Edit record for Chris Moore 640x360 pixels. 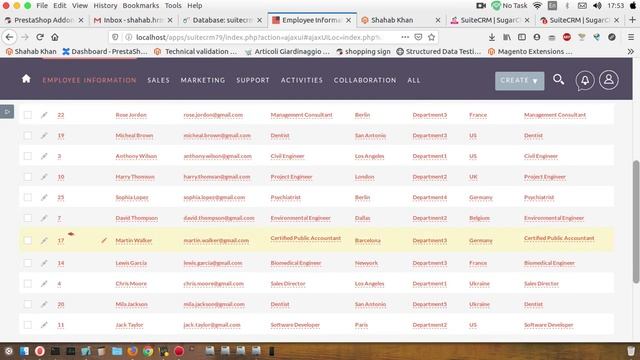pos(44,284)
